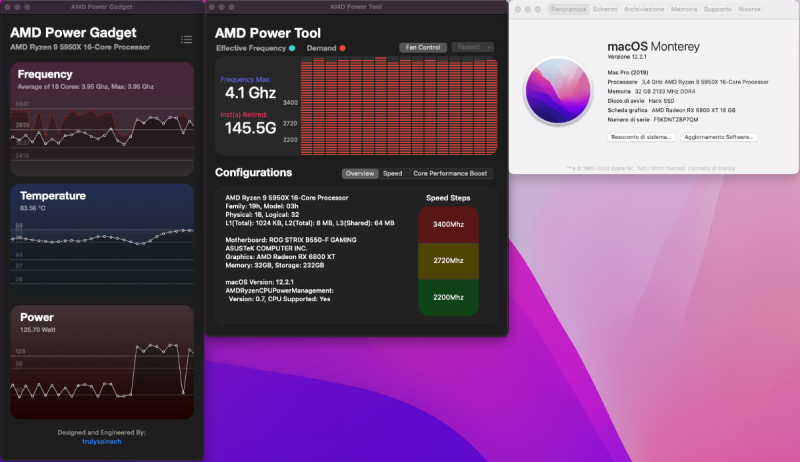Image resolution: width=800 pixels, height=462 pixels.
Task: Open the Core Performance Boost tab
Action: pyautogui.click(x=450, y=173)
